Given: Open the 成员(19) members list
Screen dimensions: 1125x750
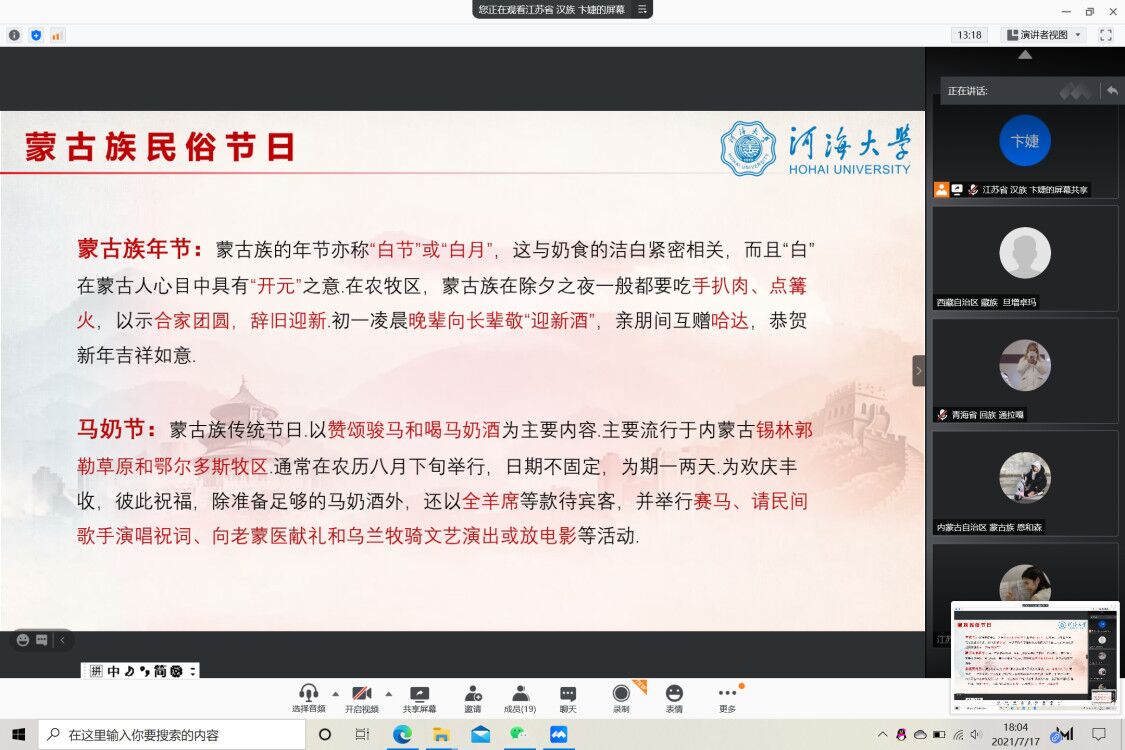Looking at the screenshot, I should pyautogui.click(x=520, y=694).
